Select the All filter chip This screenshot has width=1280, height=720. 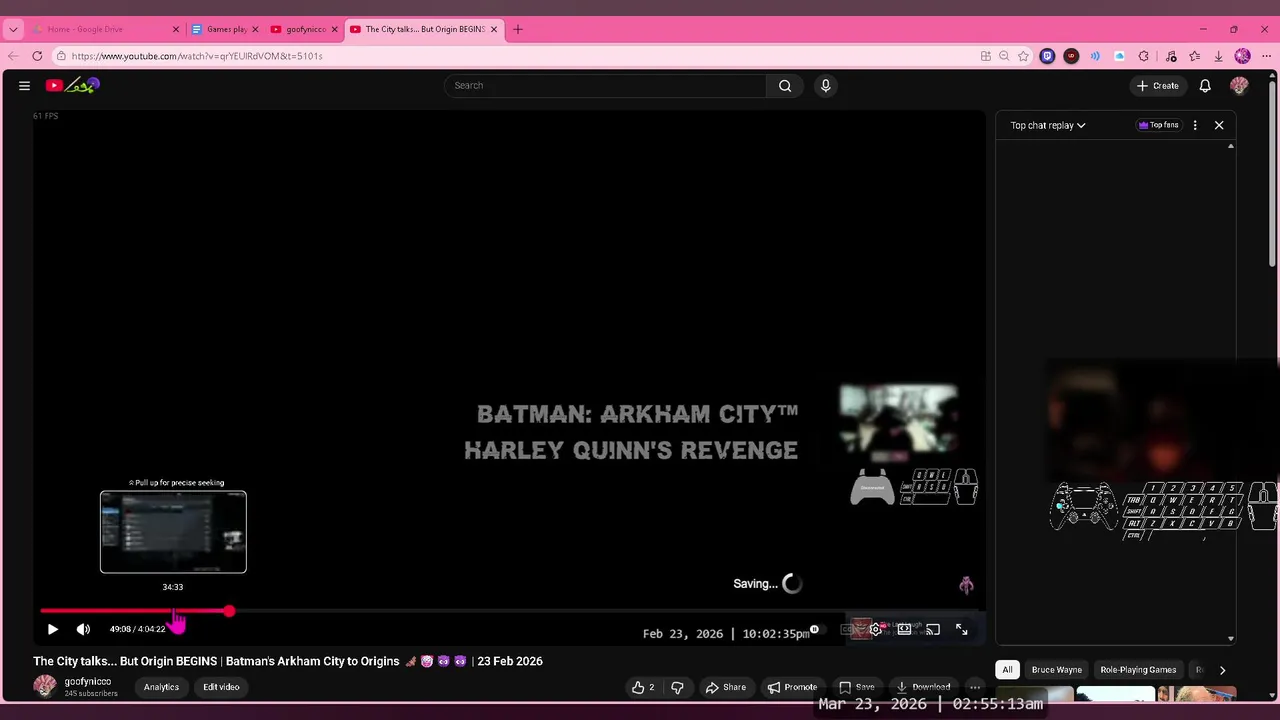1007,670
